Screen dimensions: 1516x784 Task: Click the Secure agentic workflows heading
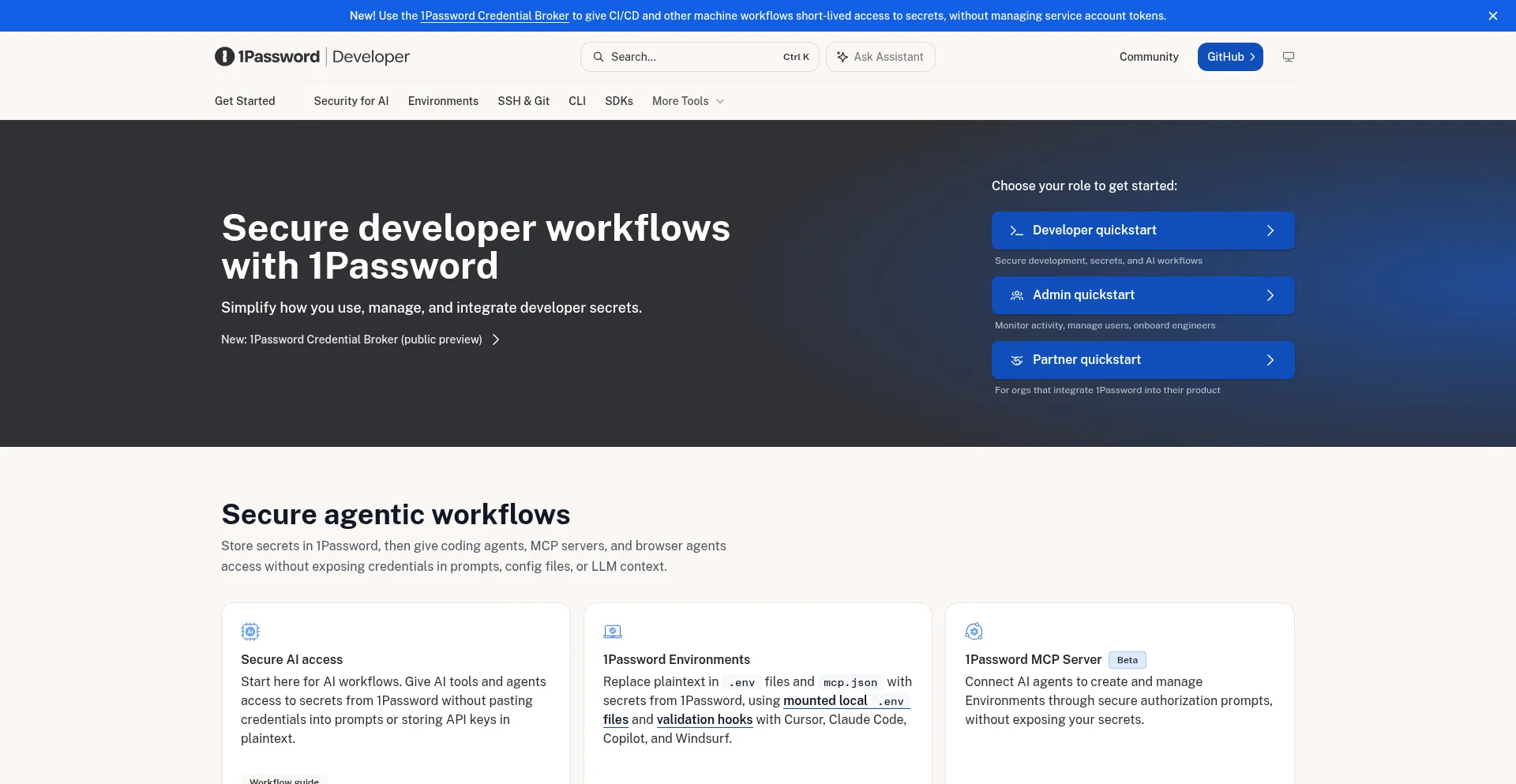point(396,514)
